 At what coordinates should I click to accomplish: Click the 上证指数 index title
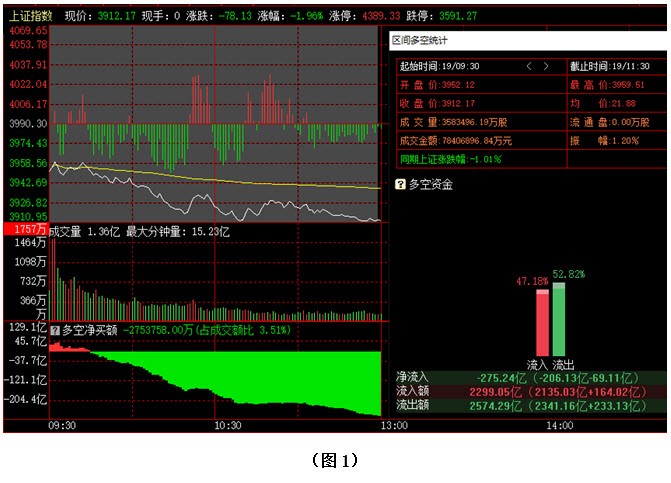(x=30, y=16)
